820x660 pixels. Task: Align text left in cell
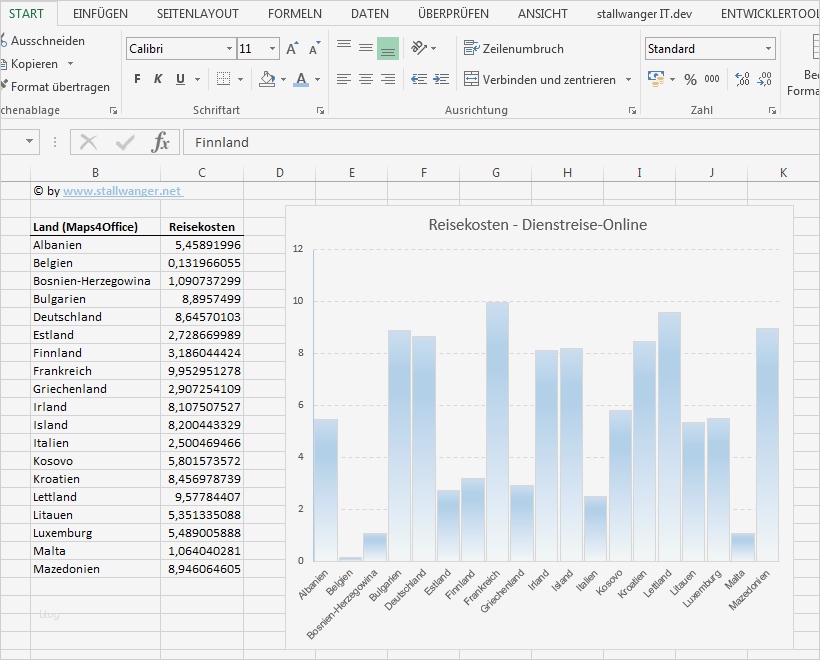[344, 79]
